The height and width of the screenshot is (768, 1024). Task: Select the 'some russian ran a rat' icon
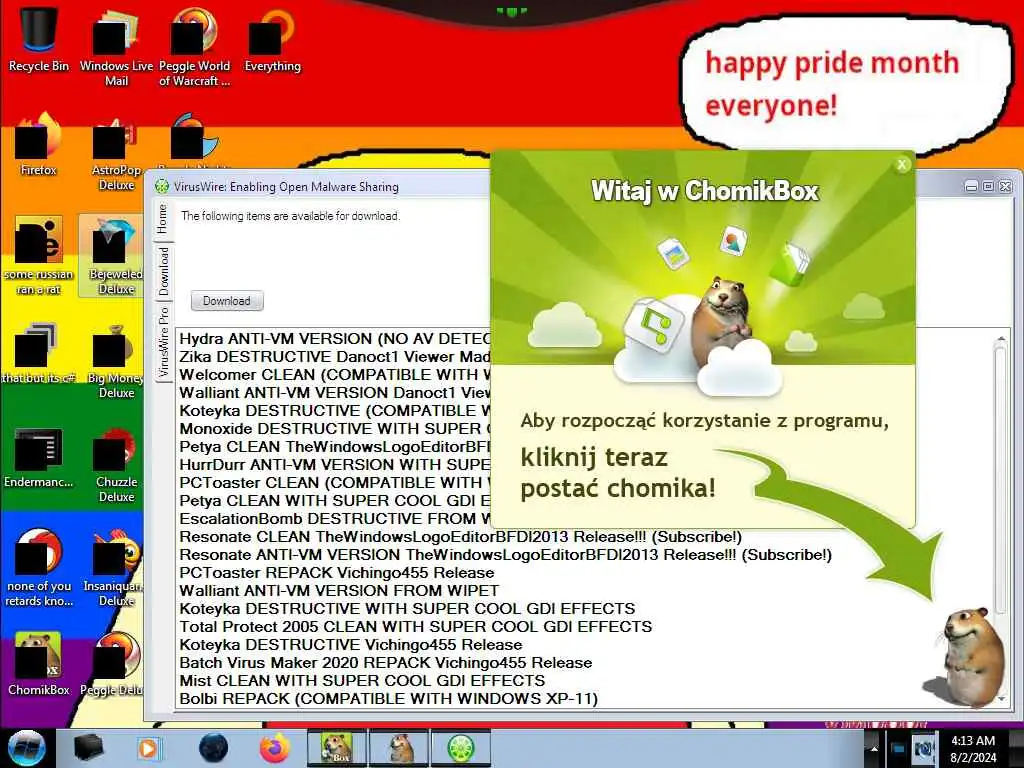tap(38, 255)
